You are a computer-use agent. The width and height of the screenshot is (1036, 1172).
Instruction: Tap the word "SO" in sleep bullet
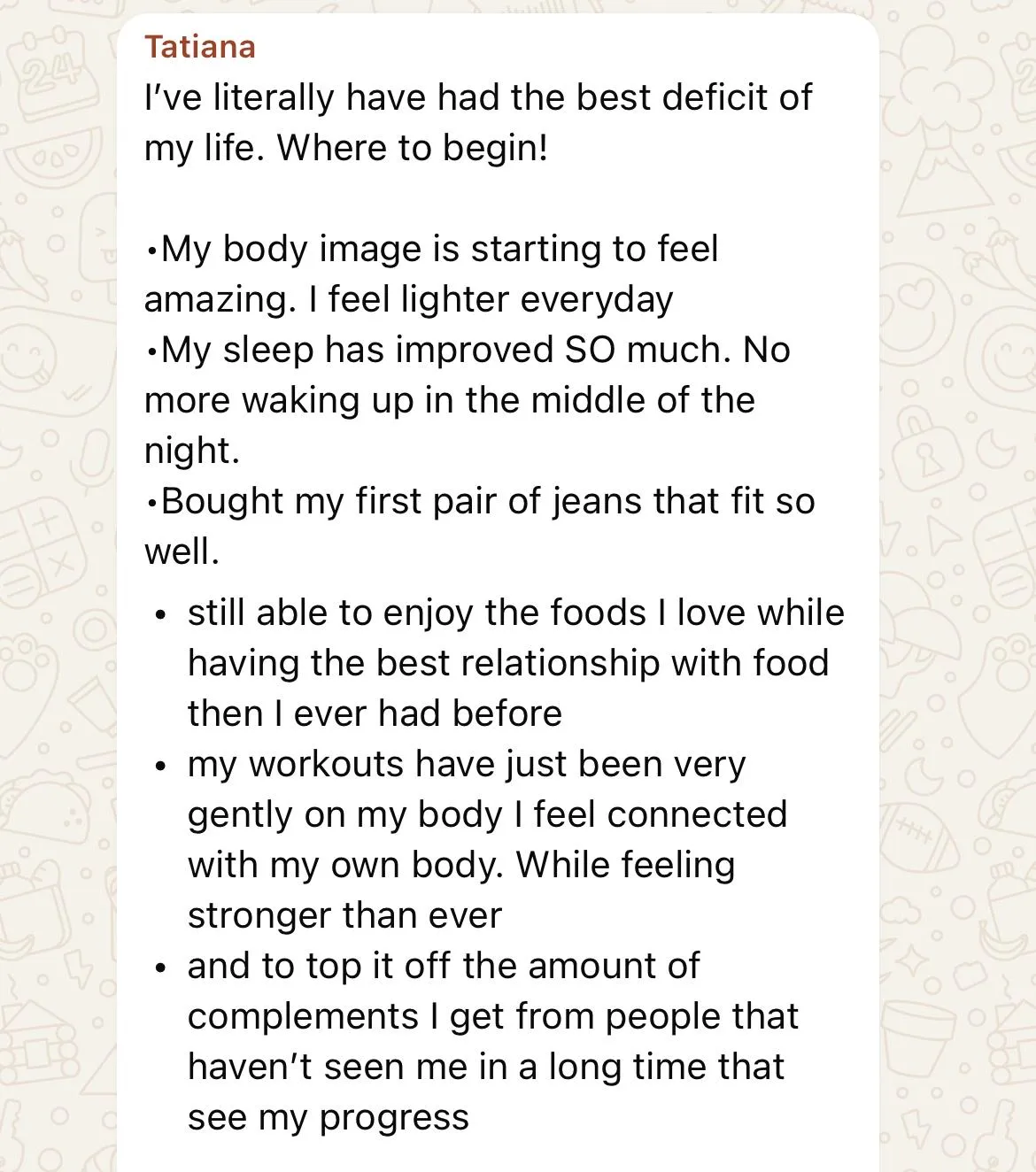coord(591,350)
